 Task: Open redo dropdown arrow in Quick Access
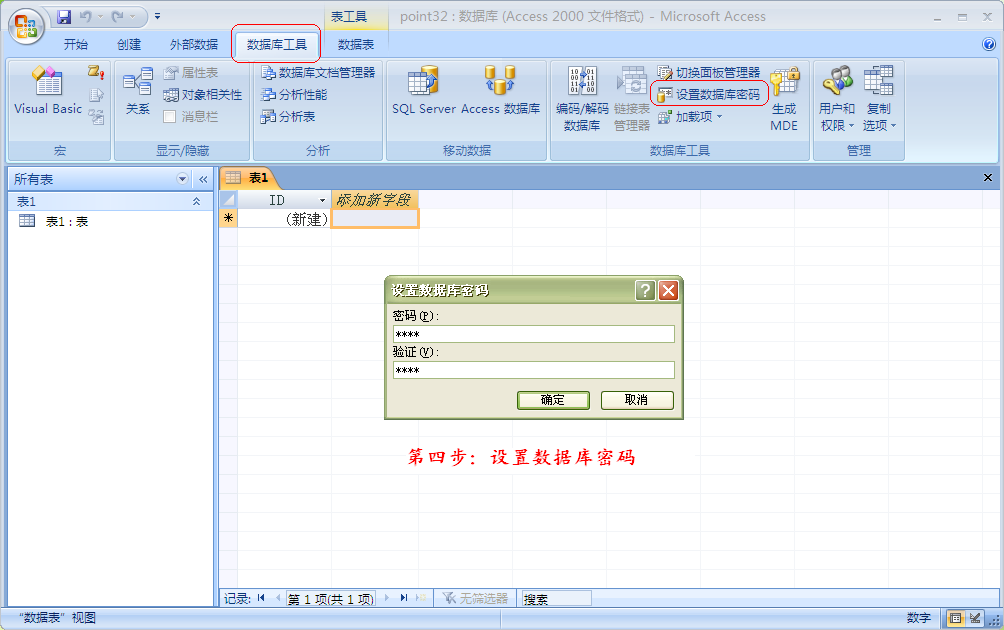[x=133, y=17]
